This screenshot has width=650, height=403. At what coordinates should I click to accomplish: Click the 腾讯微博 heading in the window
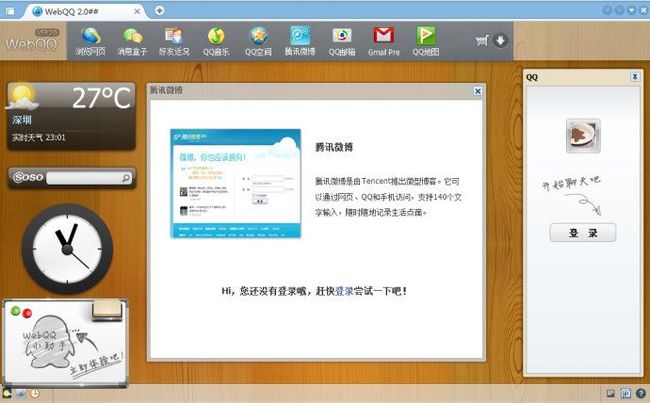click(x=334, y=147)
